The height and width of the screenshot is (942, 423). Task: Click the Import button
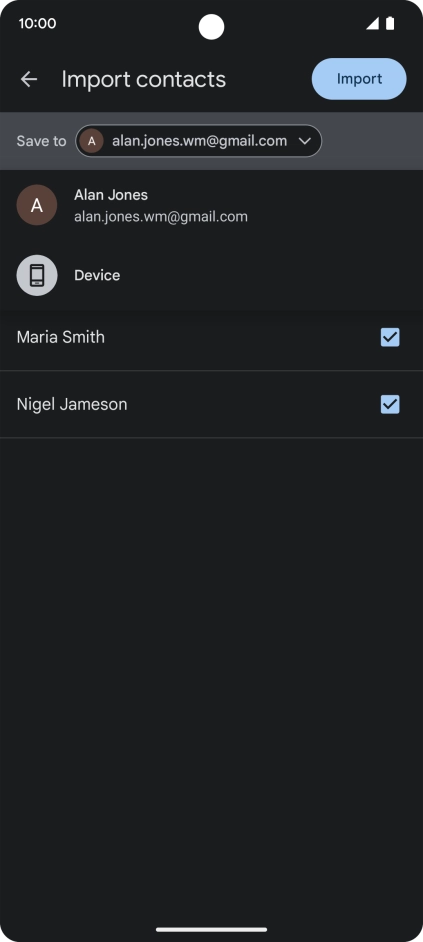pos(359,79)
